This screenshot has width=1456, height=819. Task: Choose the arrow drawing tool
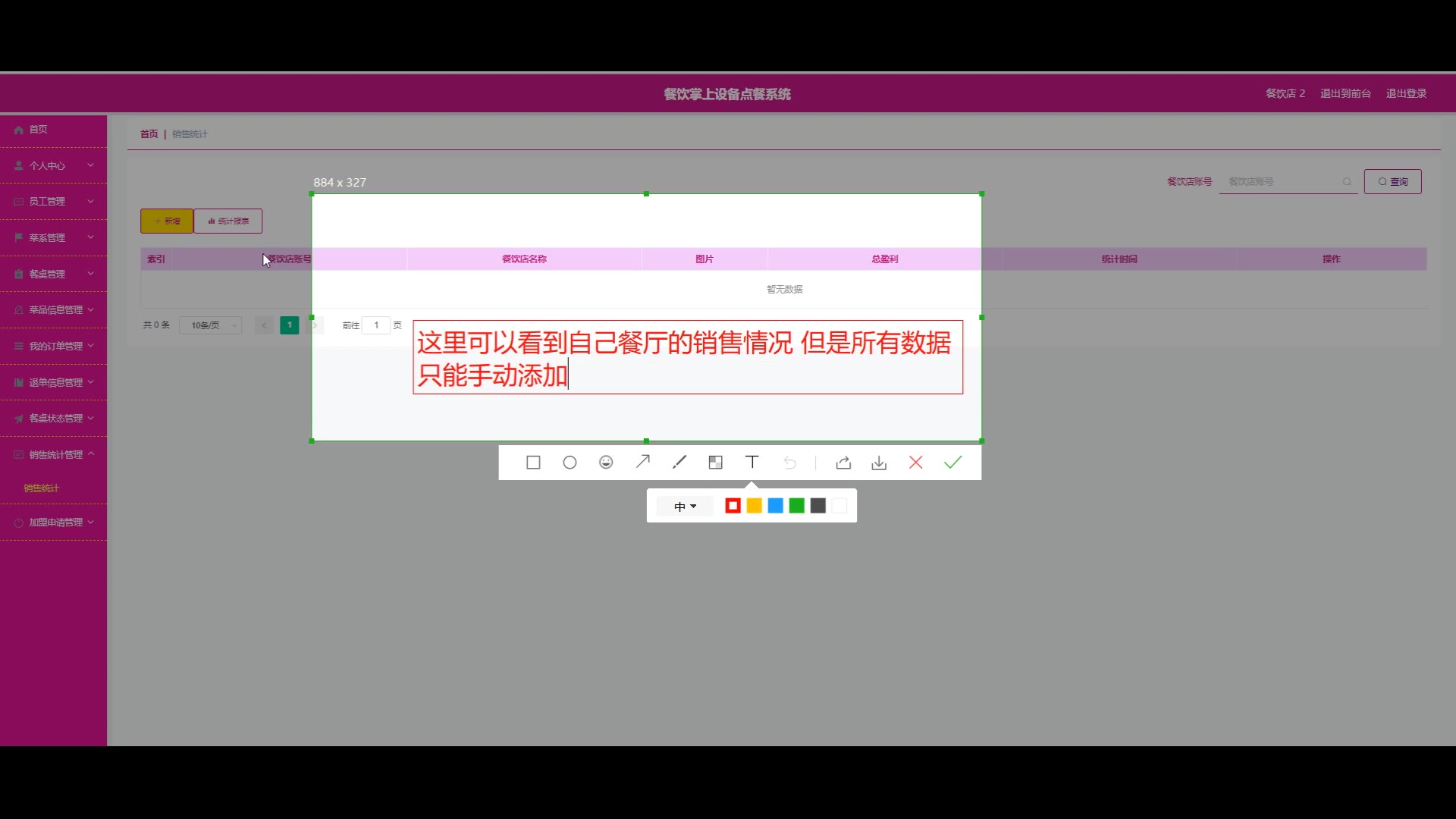[642, 462]
